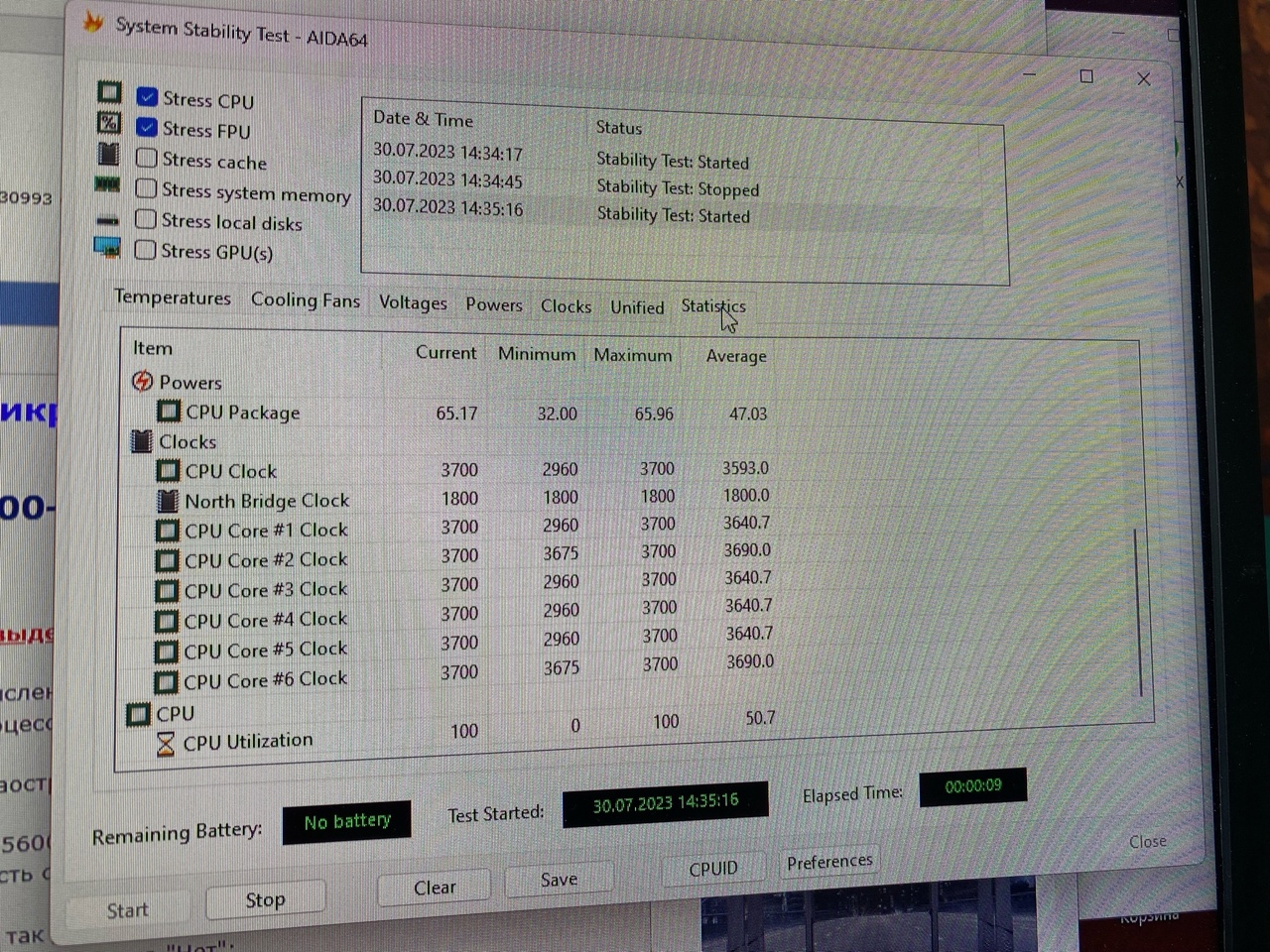Enable the Stress local disks checkbox

146,219
